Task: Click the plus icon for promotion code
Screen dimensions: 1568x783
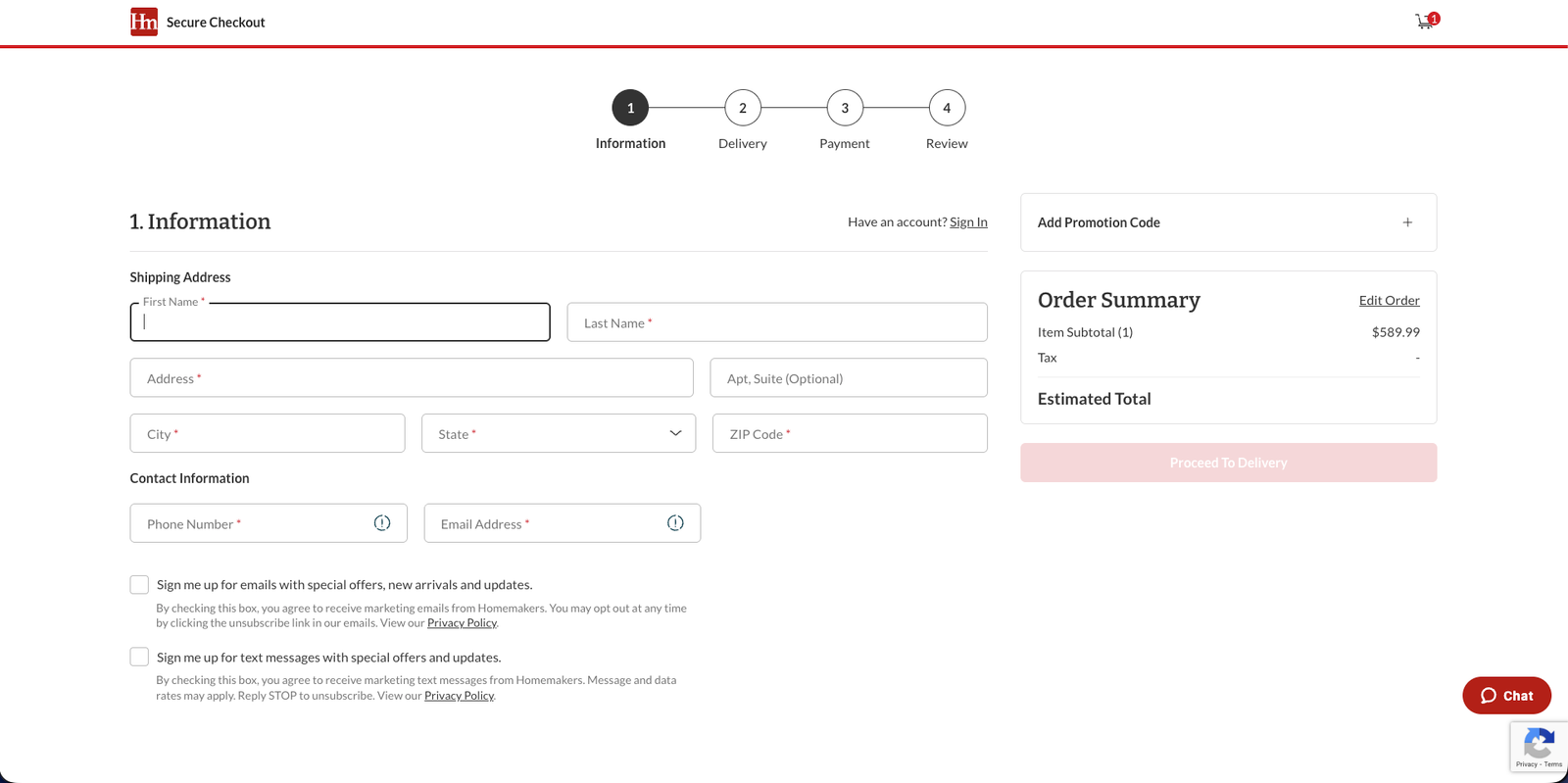Action: [x=1407, y=222]
